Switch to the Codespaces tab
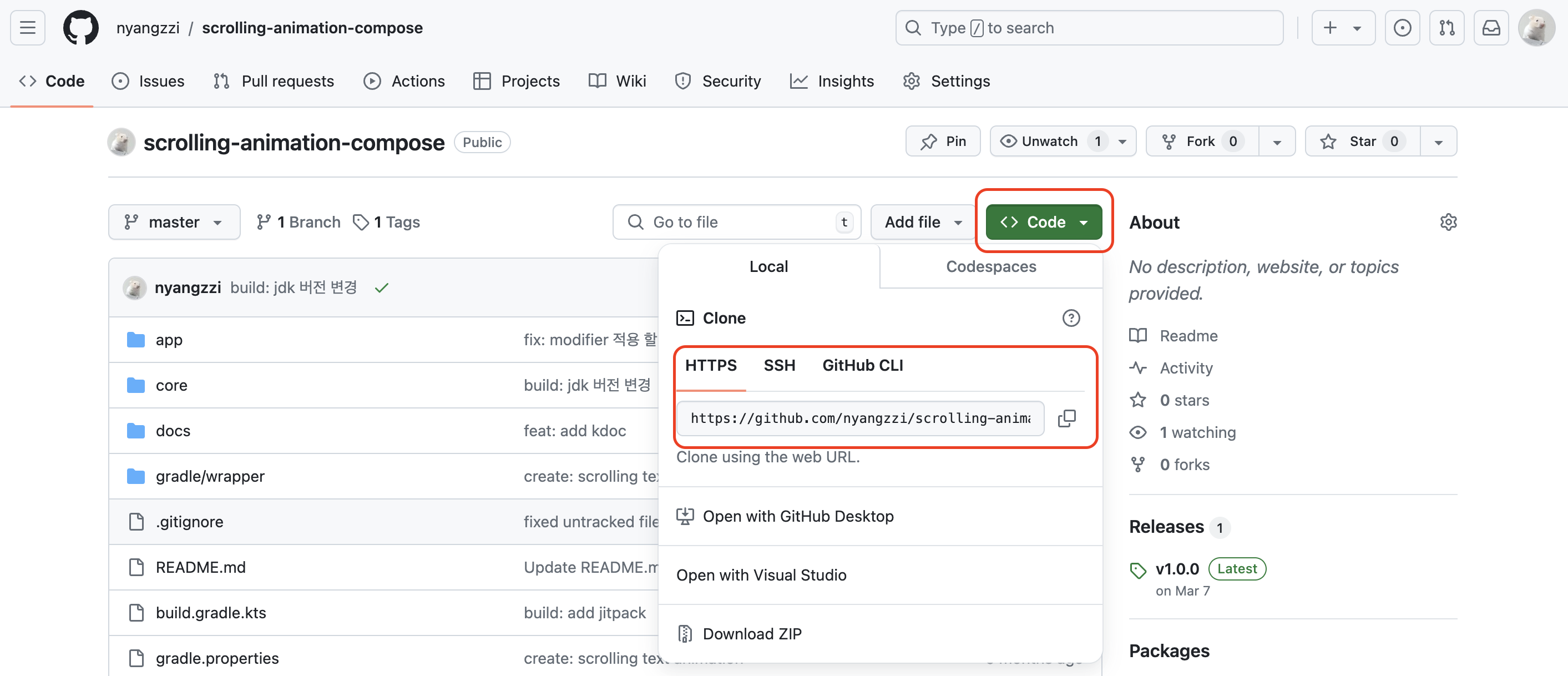 (x=991, y=267)
